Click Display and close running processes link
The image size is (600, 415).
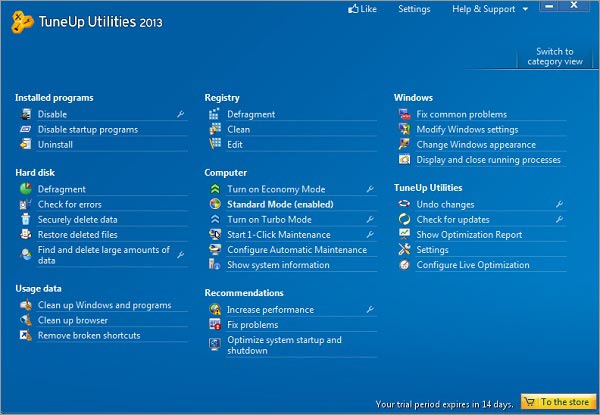tap(488, 159)
